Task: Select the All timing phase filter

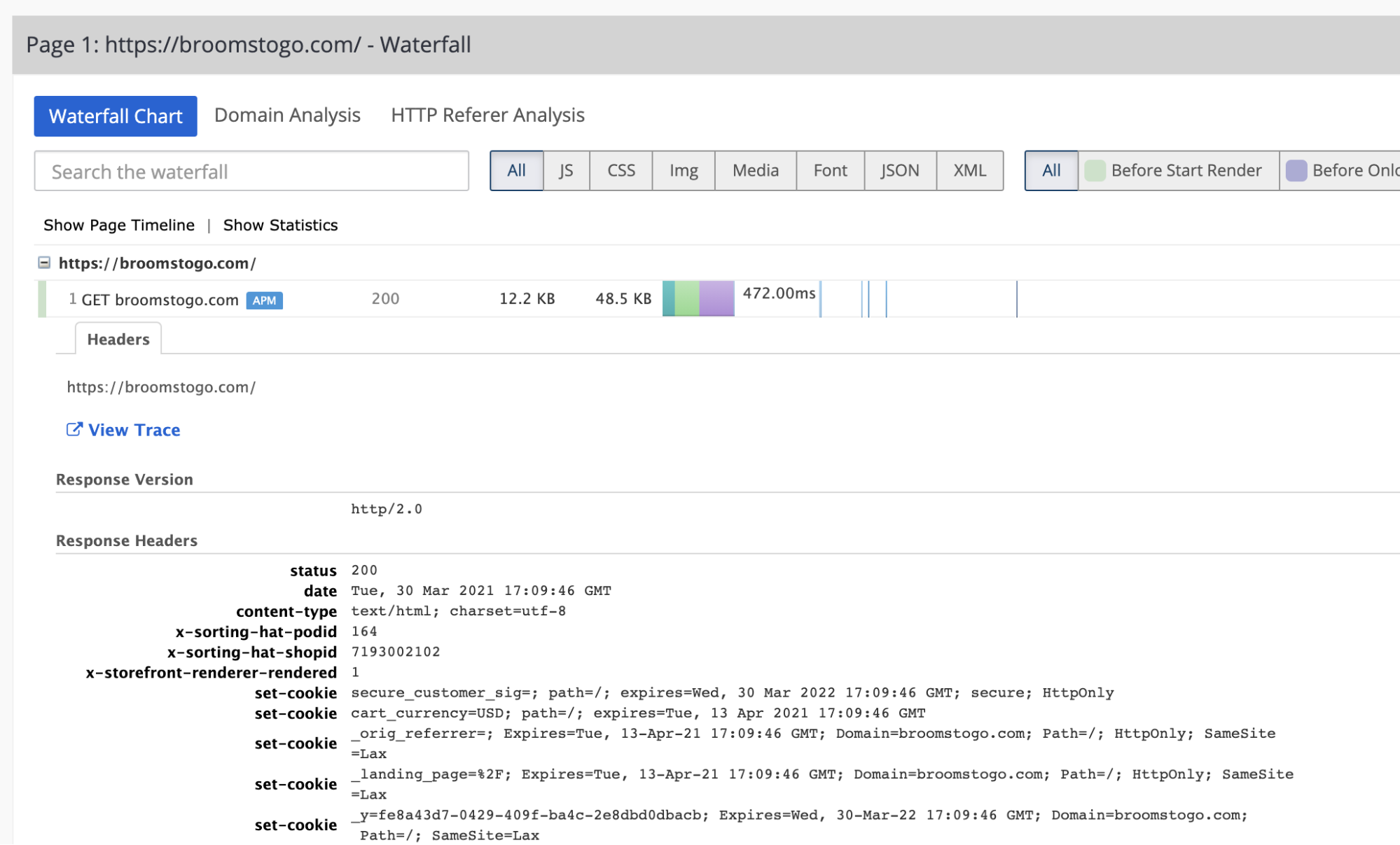Action: (1051, 171)
